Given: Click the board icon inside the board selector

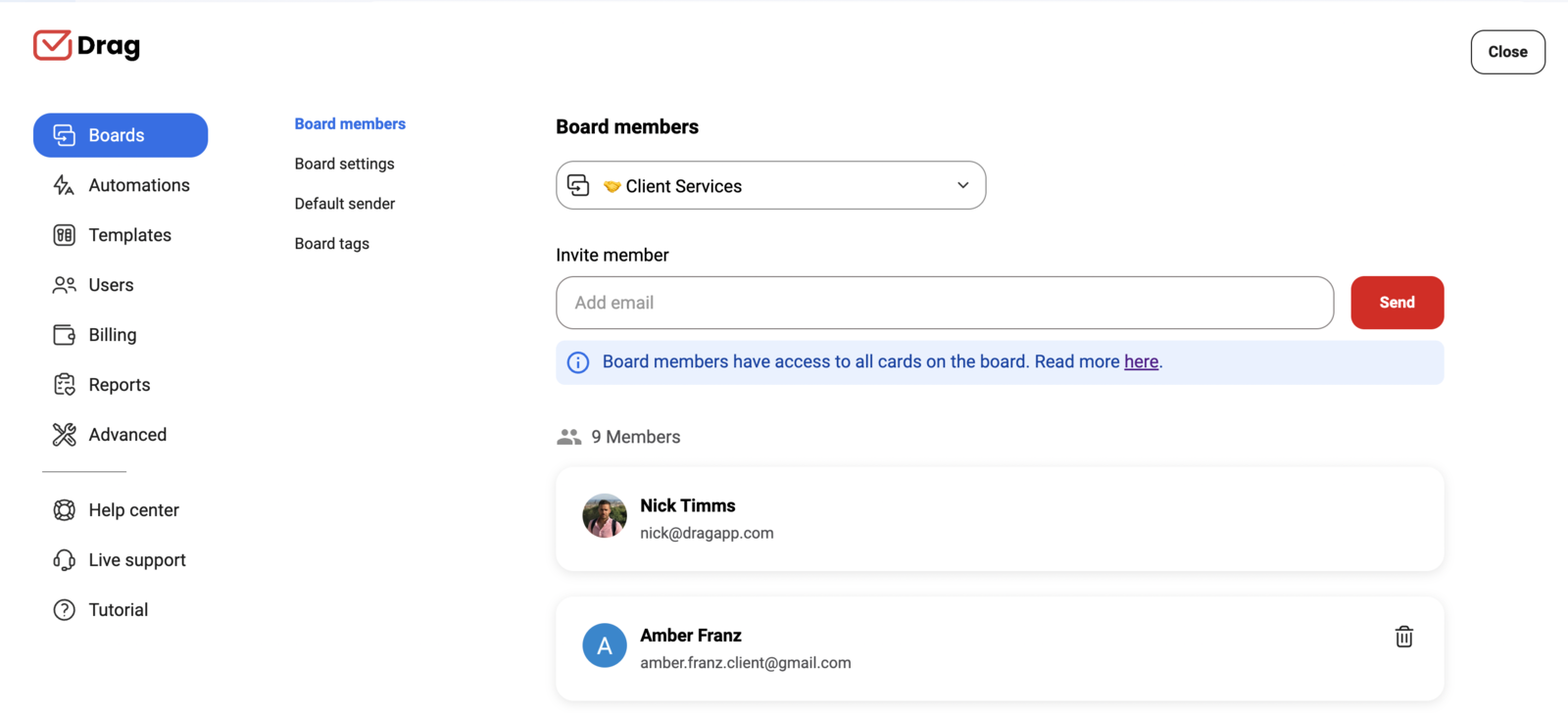Looking at the screenshot, I should (x=578, y=185).
